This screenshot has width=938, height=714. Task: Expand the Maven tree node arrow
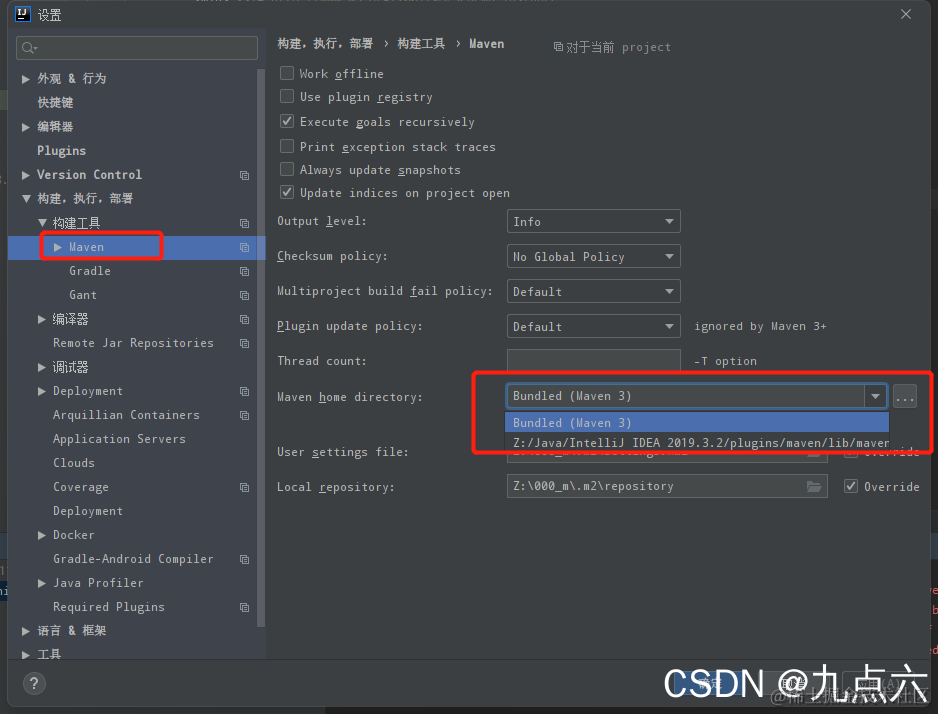coord(58,247)
